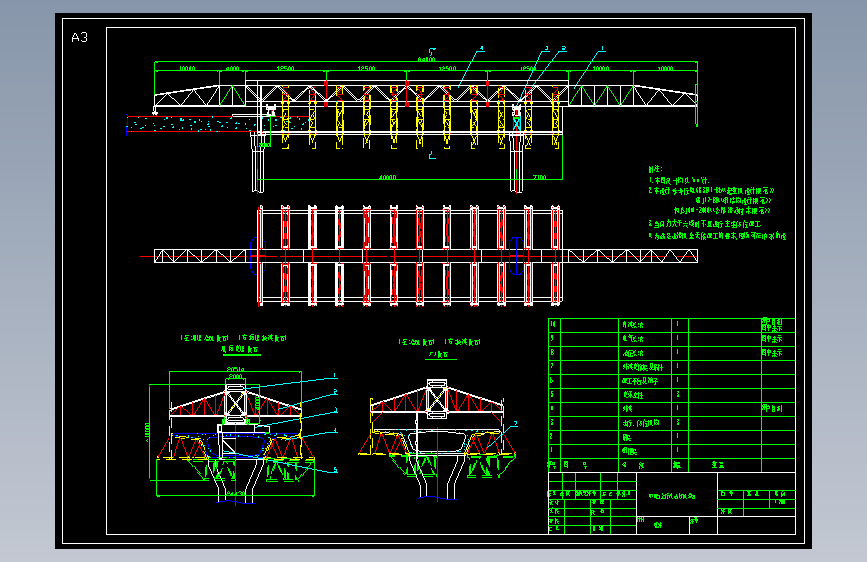Select the underlined title of left cross-section view
This screenshot has height=562, width=867.
(240, 350)
